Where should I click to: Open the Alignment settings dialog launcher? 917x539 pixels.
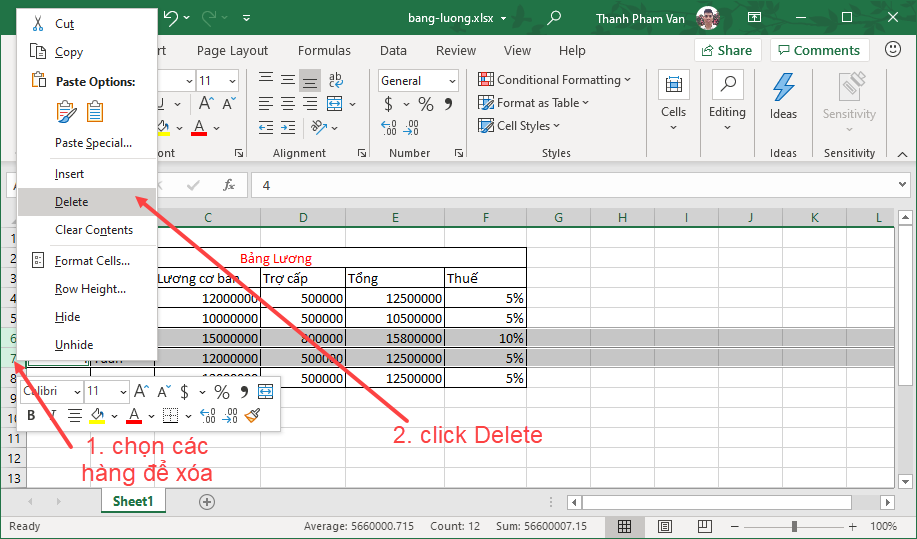click(362, 153)
